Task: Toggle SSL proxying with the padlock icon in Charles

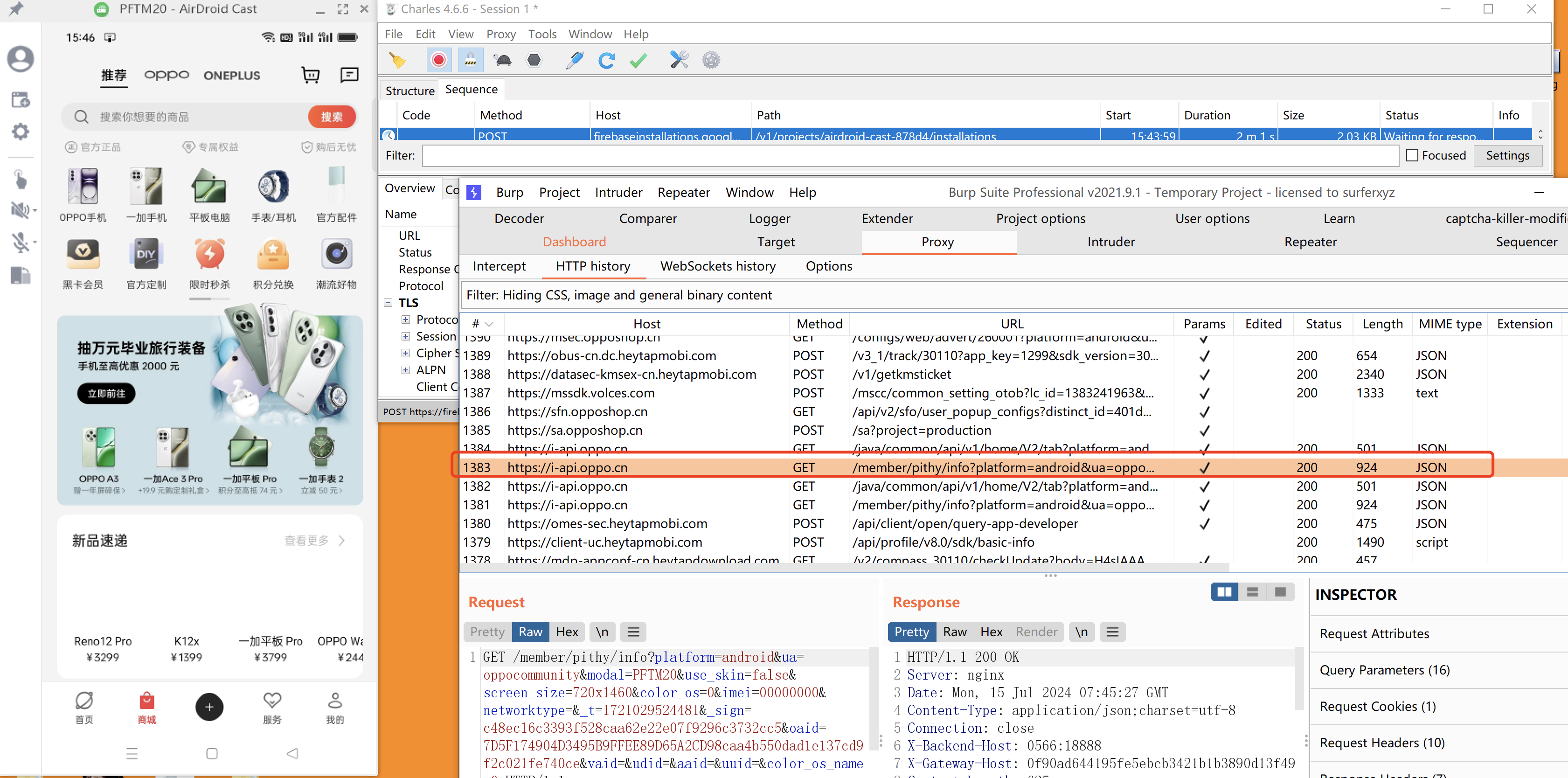Action: click(x=471, y=60)
